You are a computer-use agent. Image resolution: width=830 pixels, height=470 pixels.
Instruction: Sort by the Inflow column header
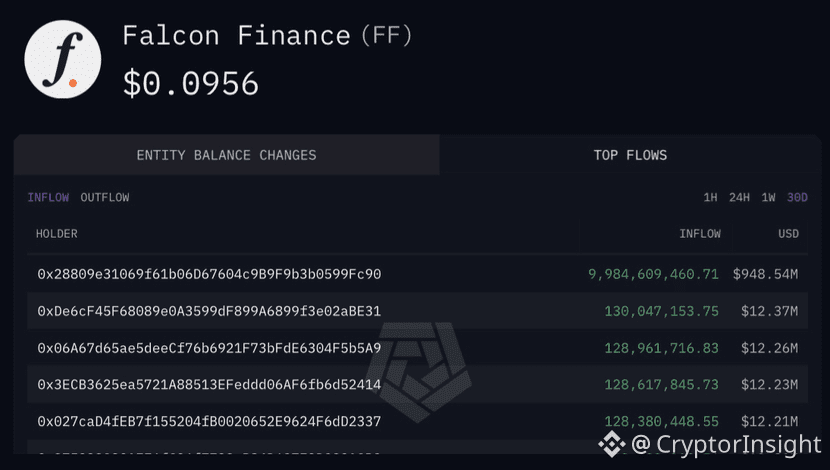click(699, 234)
